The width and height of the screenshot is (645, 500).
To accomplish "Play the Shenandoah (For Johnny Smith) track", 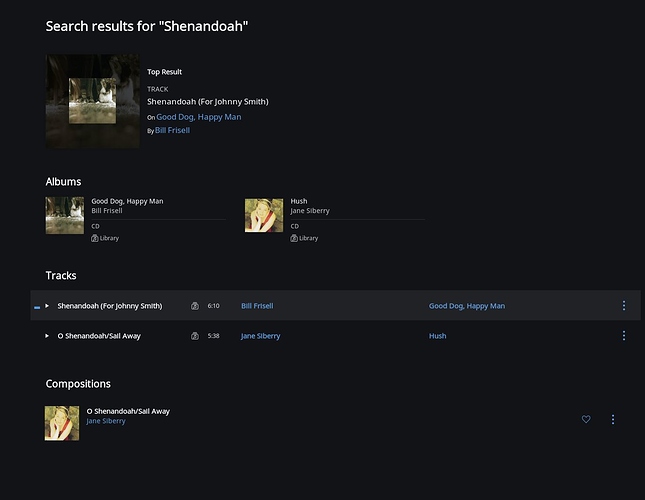I will (x=47, y=306).
